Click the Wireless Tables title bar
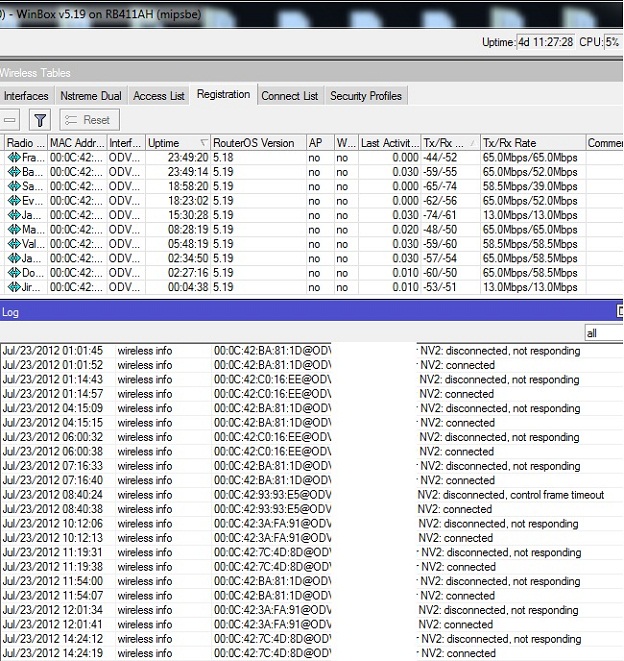Screen dimensions: 624x661 (x=312, y=73)
